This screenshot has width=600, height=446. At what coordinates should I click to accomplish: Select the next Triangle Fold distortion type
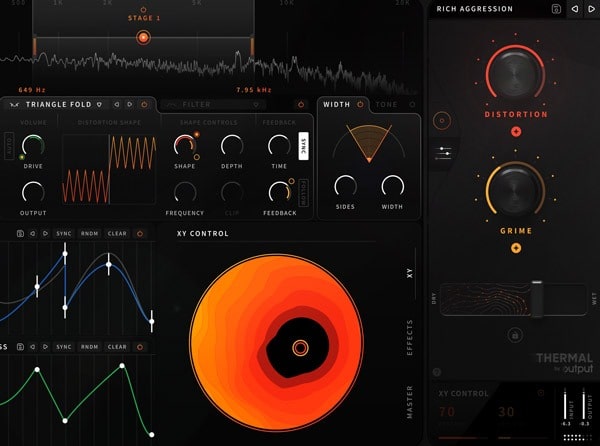point(127,104)
